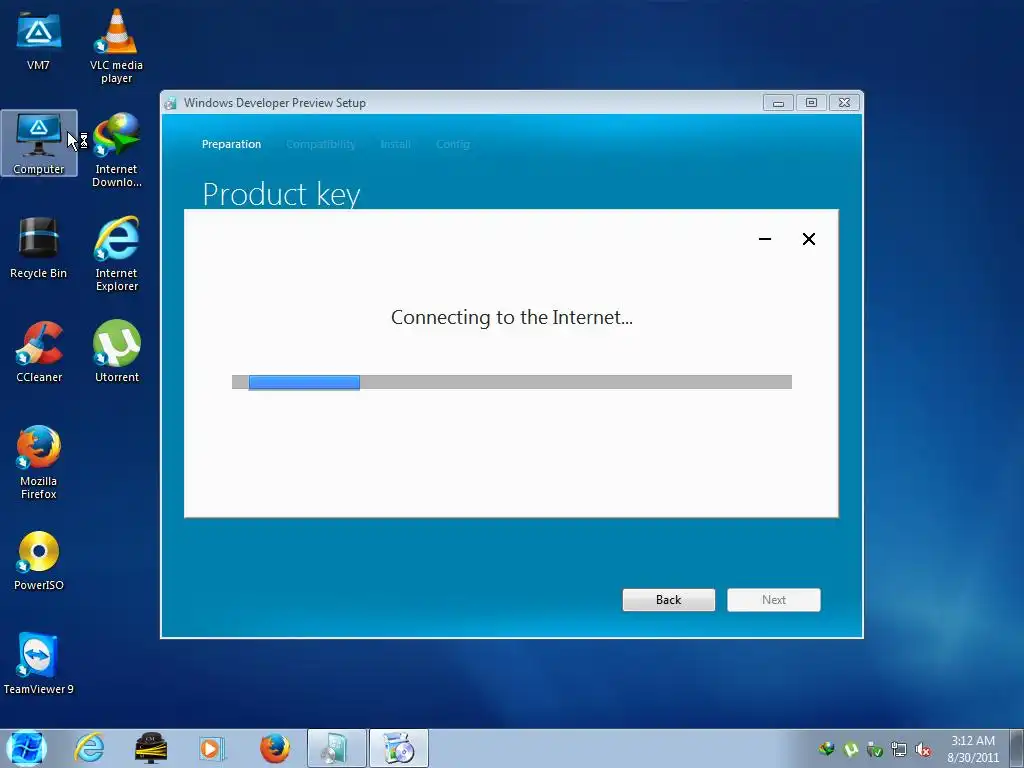Image resolution: width=1024 pixels, height=768 pixels.
Task: Open the VM7 desktop icon
Action: coord(39,41)
